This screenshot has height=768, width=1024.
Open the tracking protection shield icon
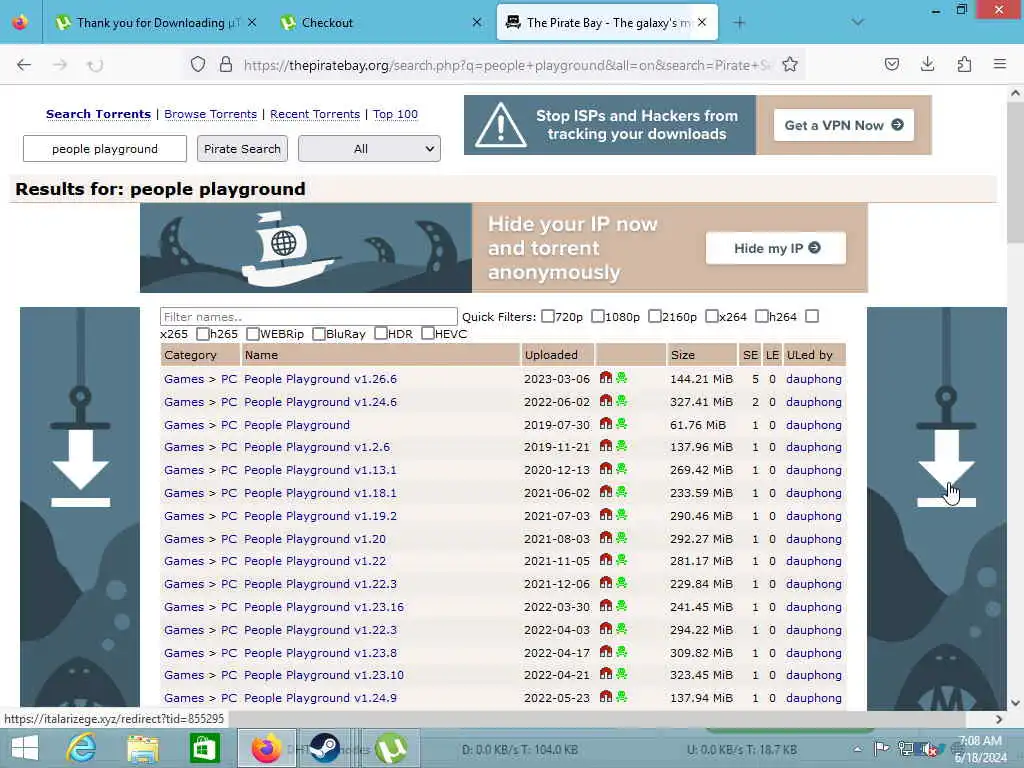(x=198, y=64)
